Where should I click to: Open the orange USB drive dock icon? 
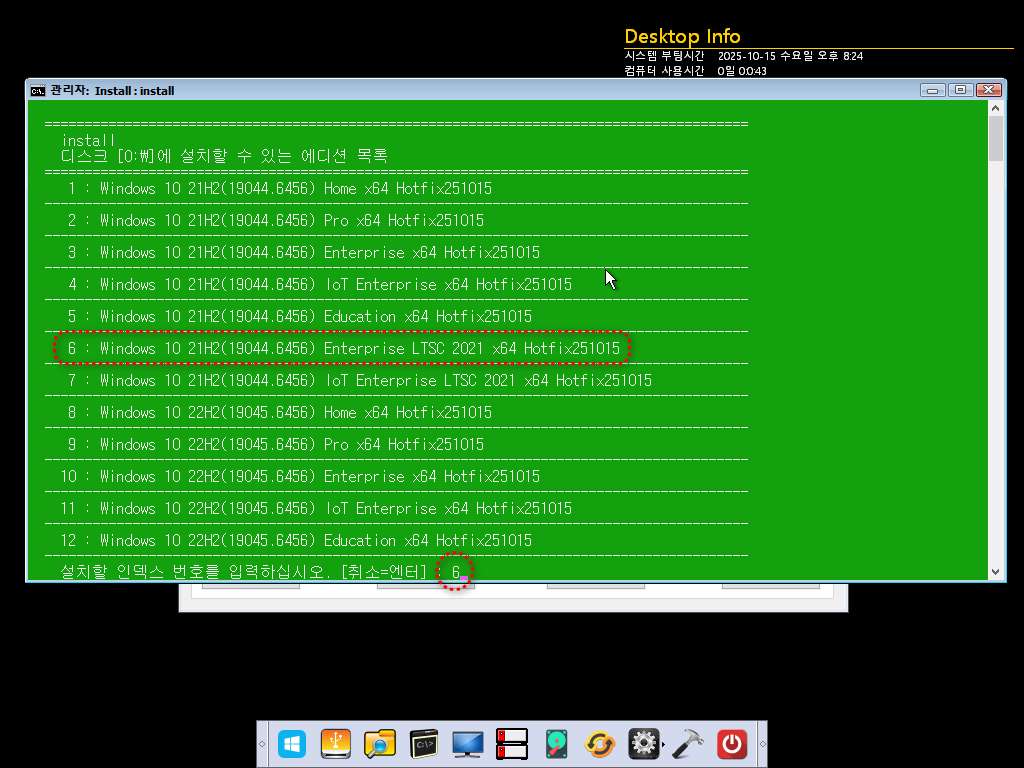point(336,744)
